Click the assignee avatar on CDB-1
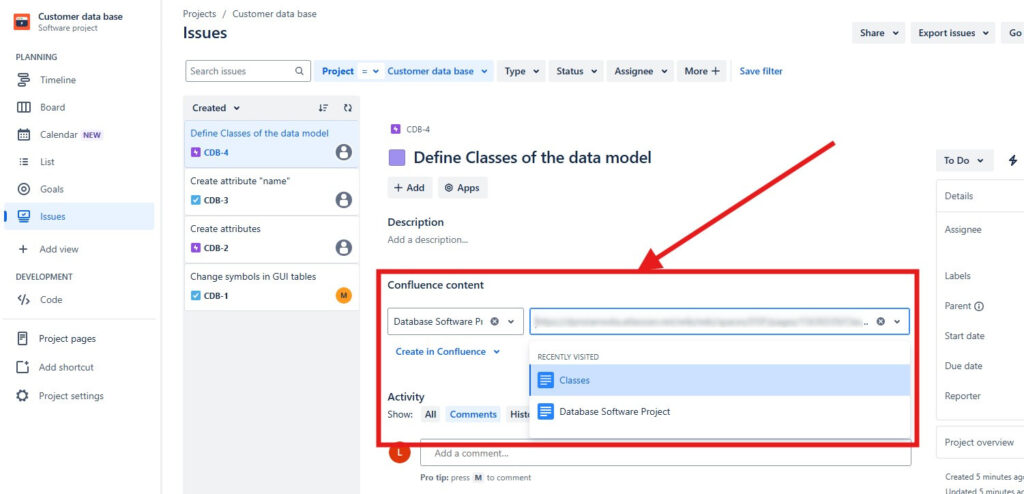The width and height of the screenshot is (1024, 494). [343, 295]
